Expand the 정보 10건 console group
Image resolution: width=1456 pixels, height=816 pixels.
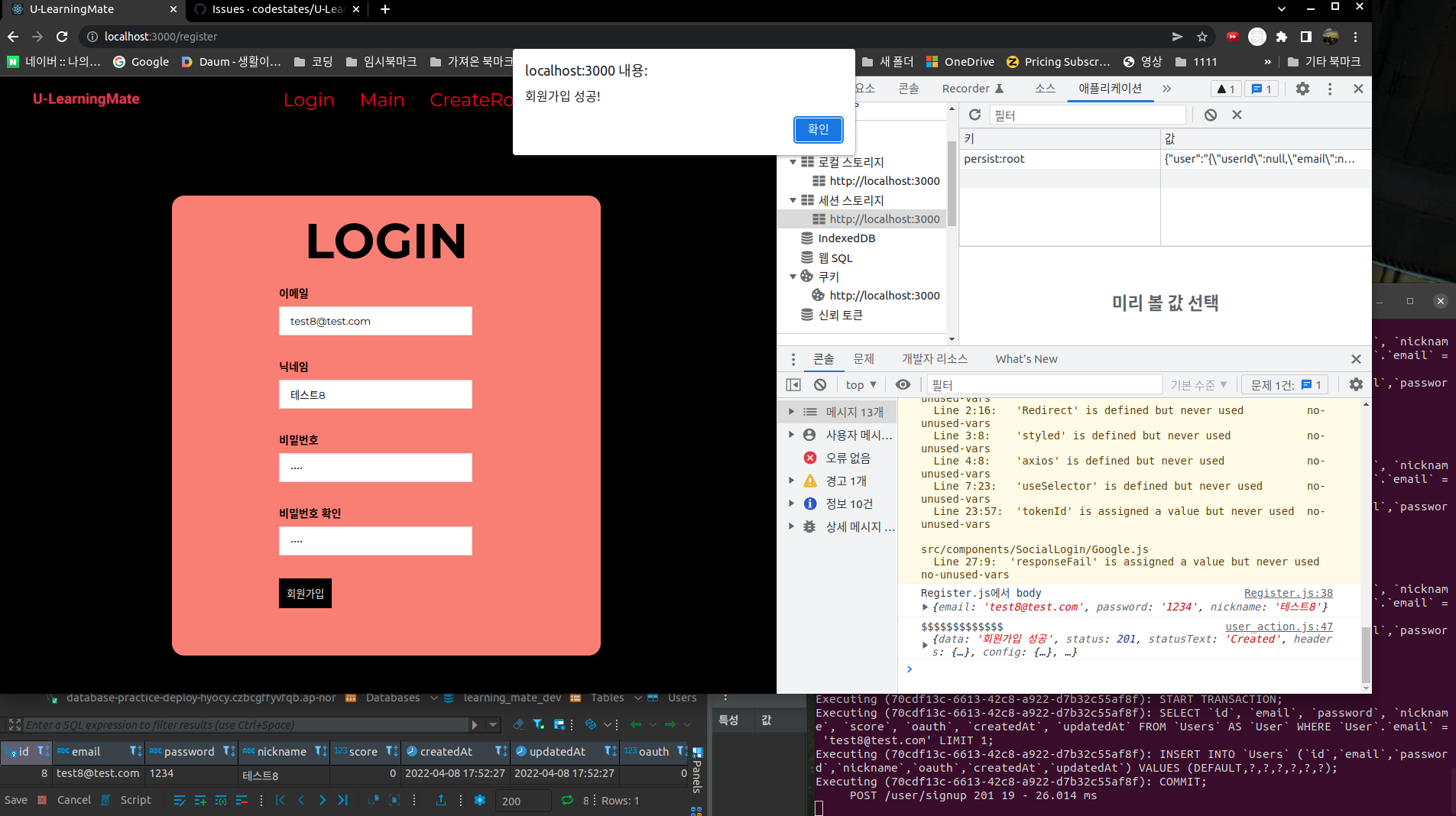[791, 504]
